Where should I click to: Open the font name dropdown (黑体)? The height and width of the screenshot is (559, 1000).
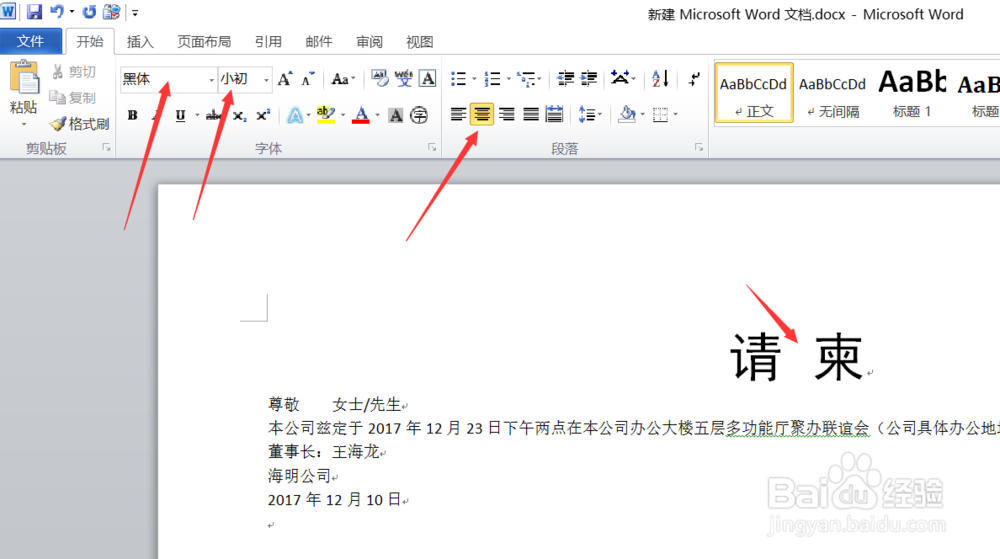tap(211, 80)
